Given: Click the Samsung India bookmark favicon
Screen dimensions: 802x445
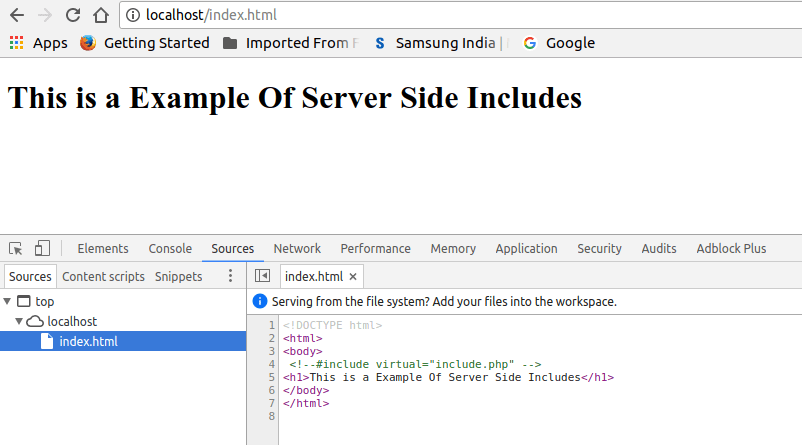Looking at the screenshot, I should [380, 43].
